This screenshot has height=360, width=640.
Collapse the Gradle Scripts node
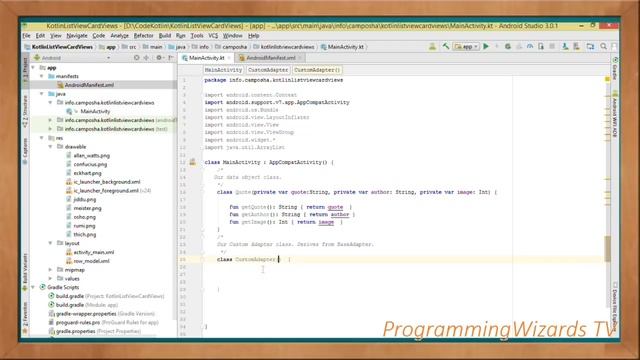tap(33, 287)
